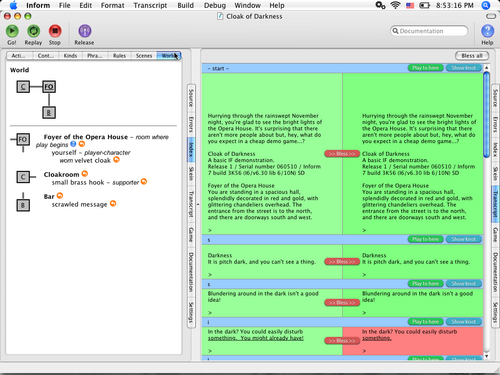The height and width of the screenshot is (375, 500).
Task: Click the purple Release icon
Action: tap(85, 31)
